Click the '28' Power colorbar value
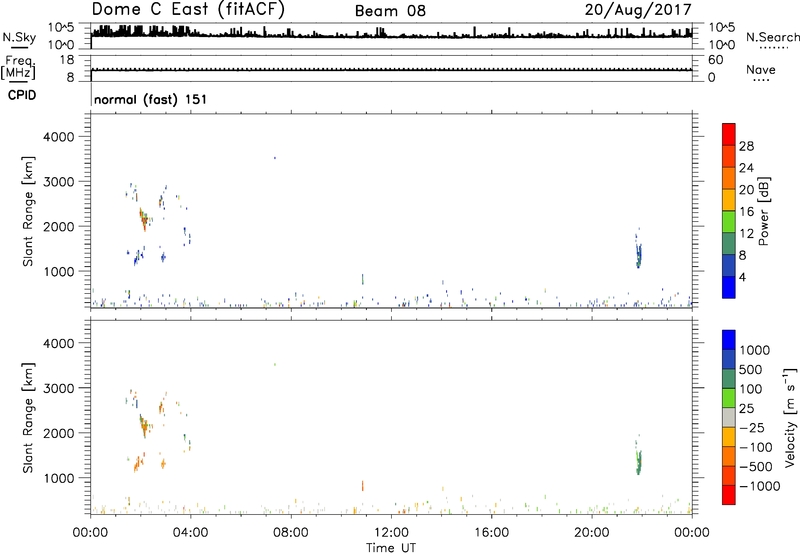 (746, 146)
